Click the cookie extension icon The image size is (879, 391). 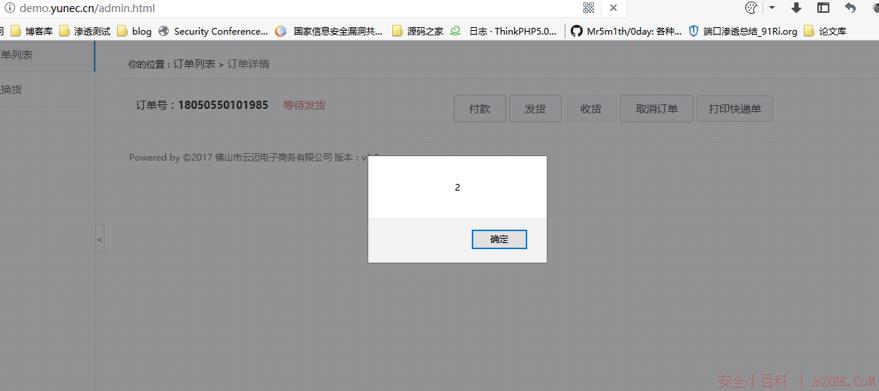click(751, 8)
